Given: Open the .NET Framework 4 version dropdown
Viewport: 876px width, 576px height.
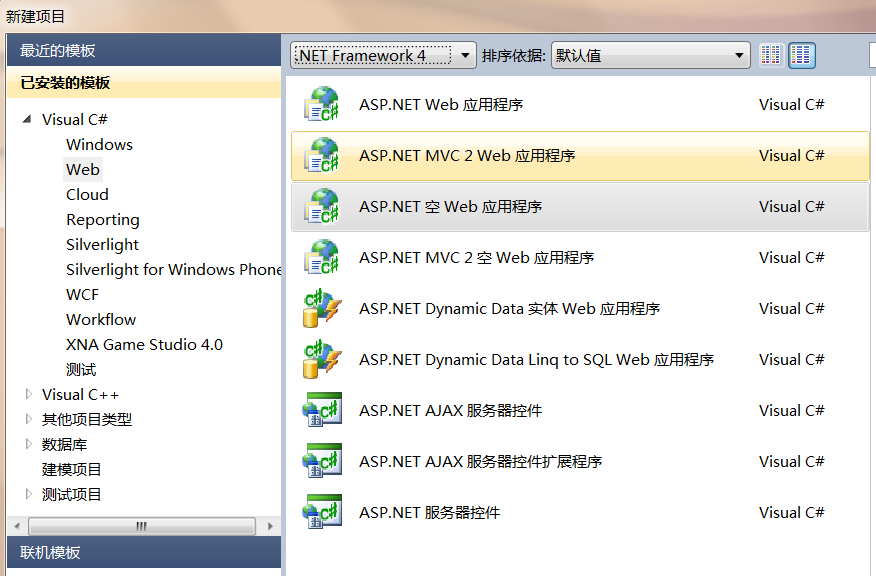Looking at the screenshot, I should point(383,55).
